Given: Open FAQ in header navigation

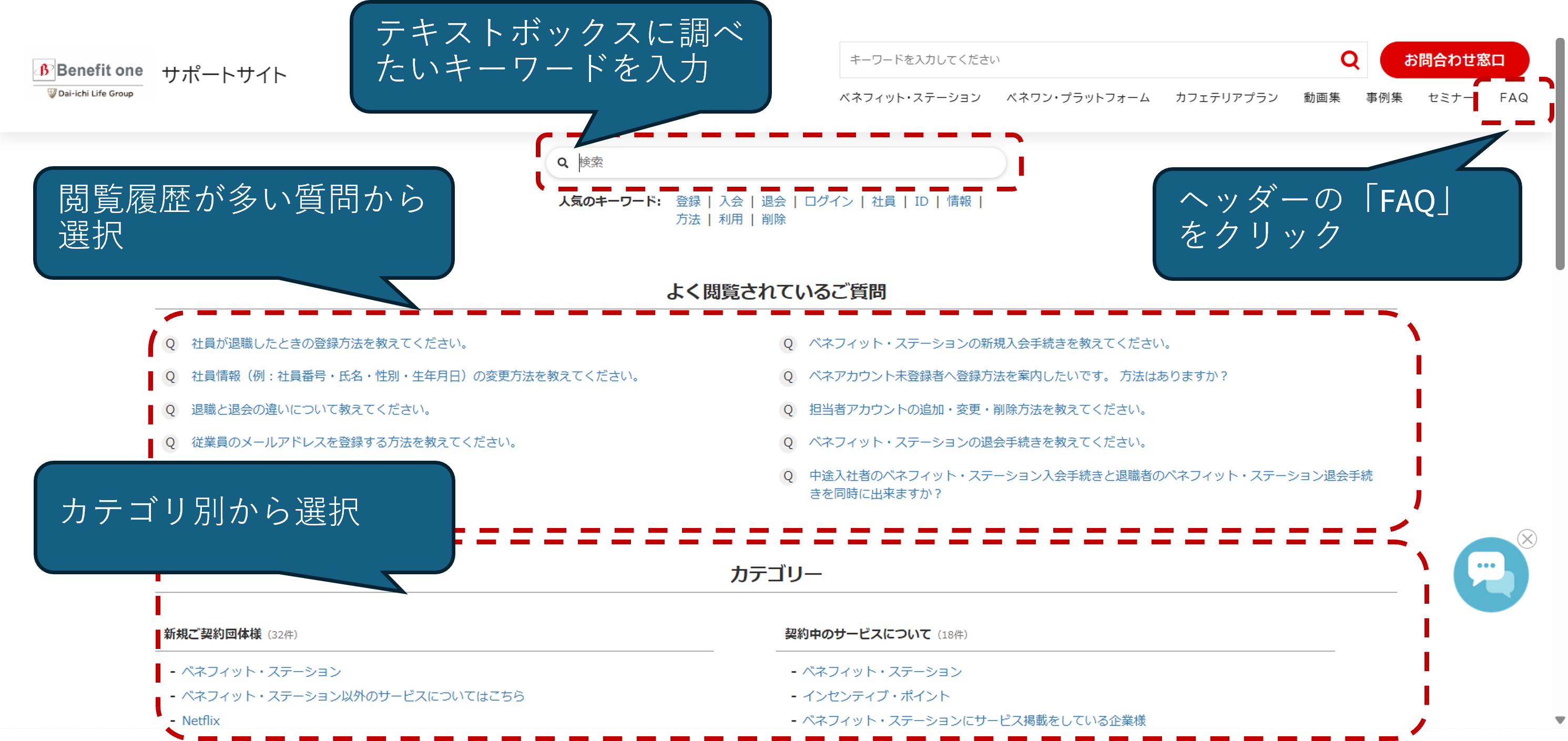Looking at the screenshot, I should (x=1514, y=97).
